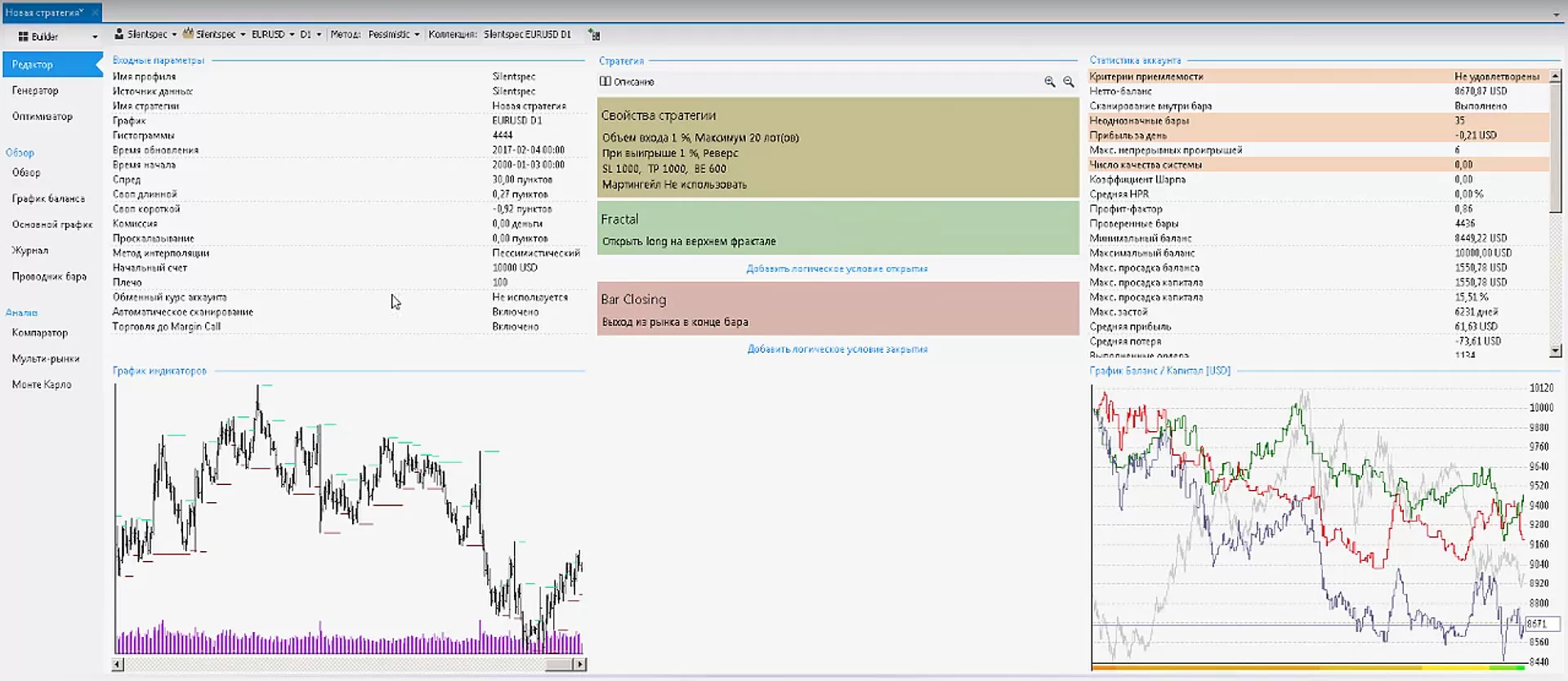The height and width of the screenshot is (681, 1568).
Task: Click Добавить логическое условие закрытия link
Action: click(x=837, y=349)
